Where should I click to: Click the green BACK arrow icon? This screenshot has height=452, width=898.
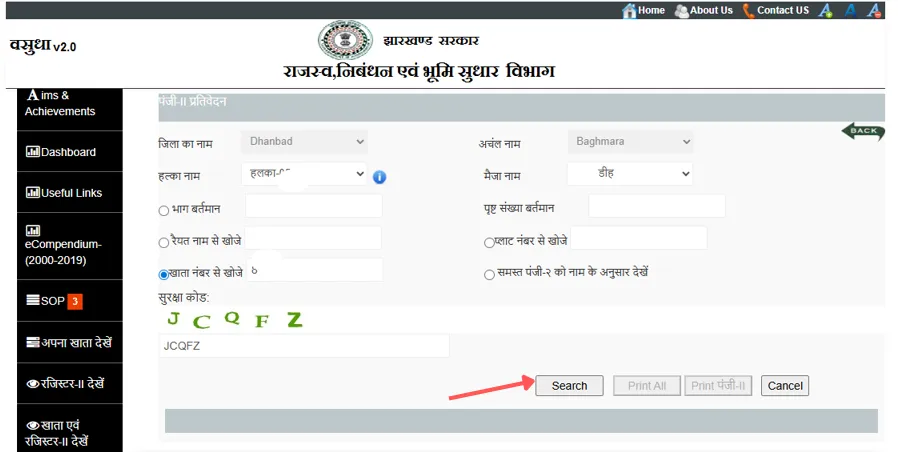pos(863,131)
